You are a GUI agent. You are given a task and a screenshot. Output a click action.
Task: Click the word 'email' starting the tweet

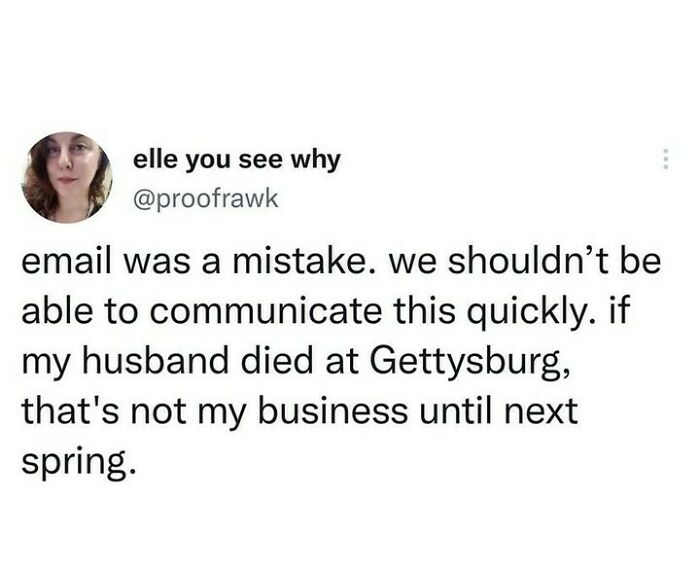pyautogui.click(x=66, y=261)
